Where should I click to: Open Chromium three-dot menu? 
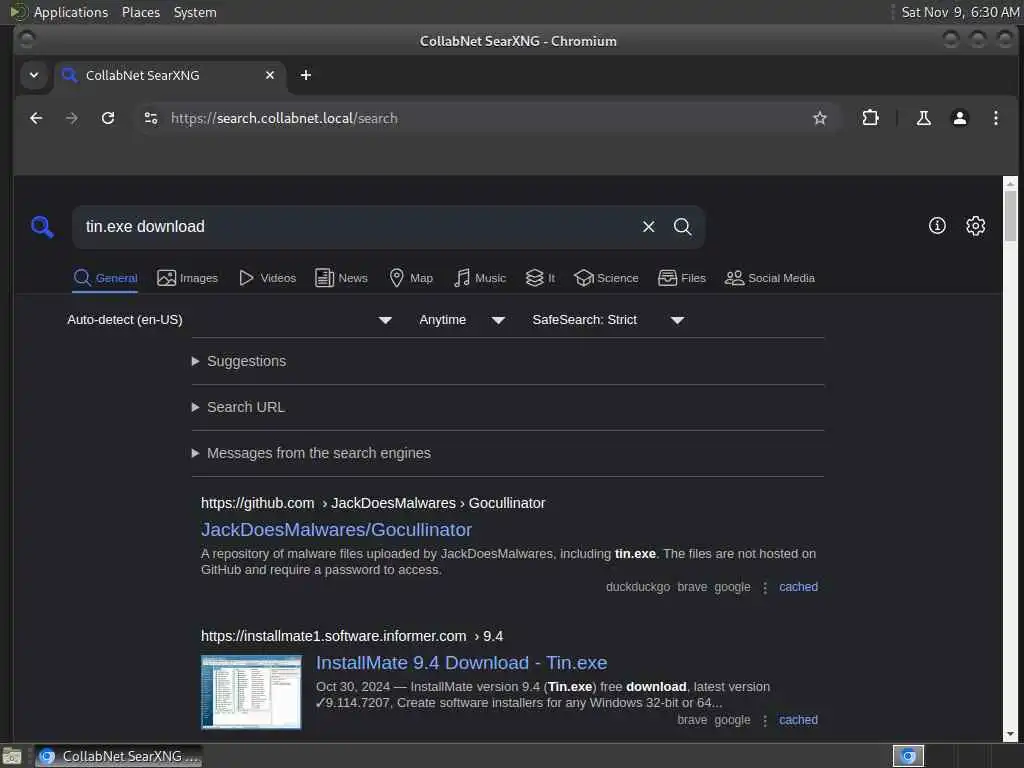(x=995, y=118)
